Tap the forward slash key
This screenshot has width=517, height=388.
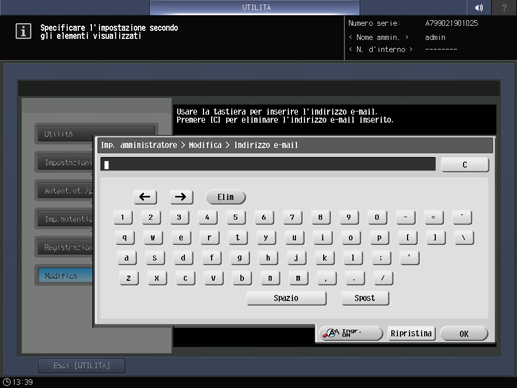click(x=383, y=278)
